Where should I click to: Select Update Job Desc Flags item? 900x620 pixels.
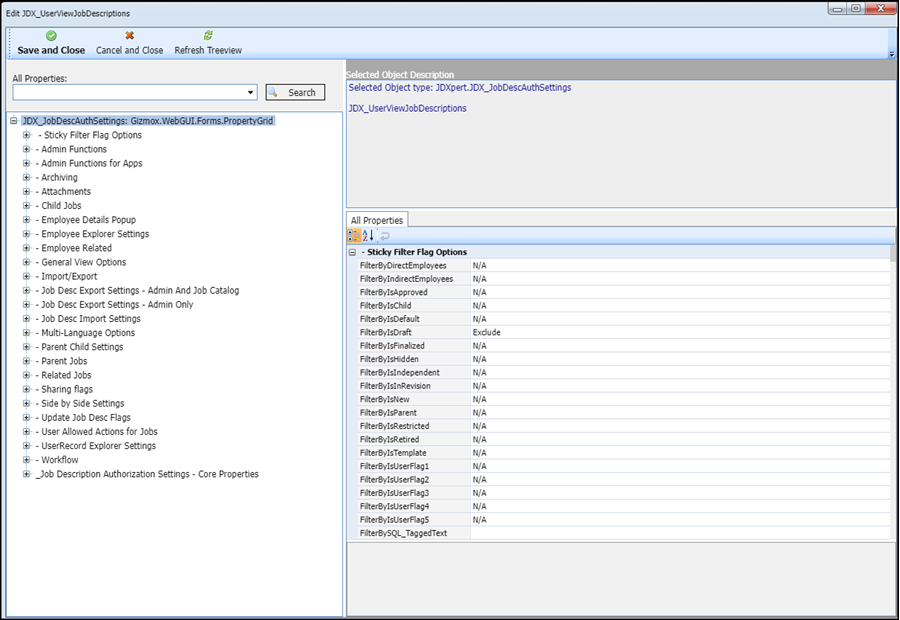[x=83, y=417]
